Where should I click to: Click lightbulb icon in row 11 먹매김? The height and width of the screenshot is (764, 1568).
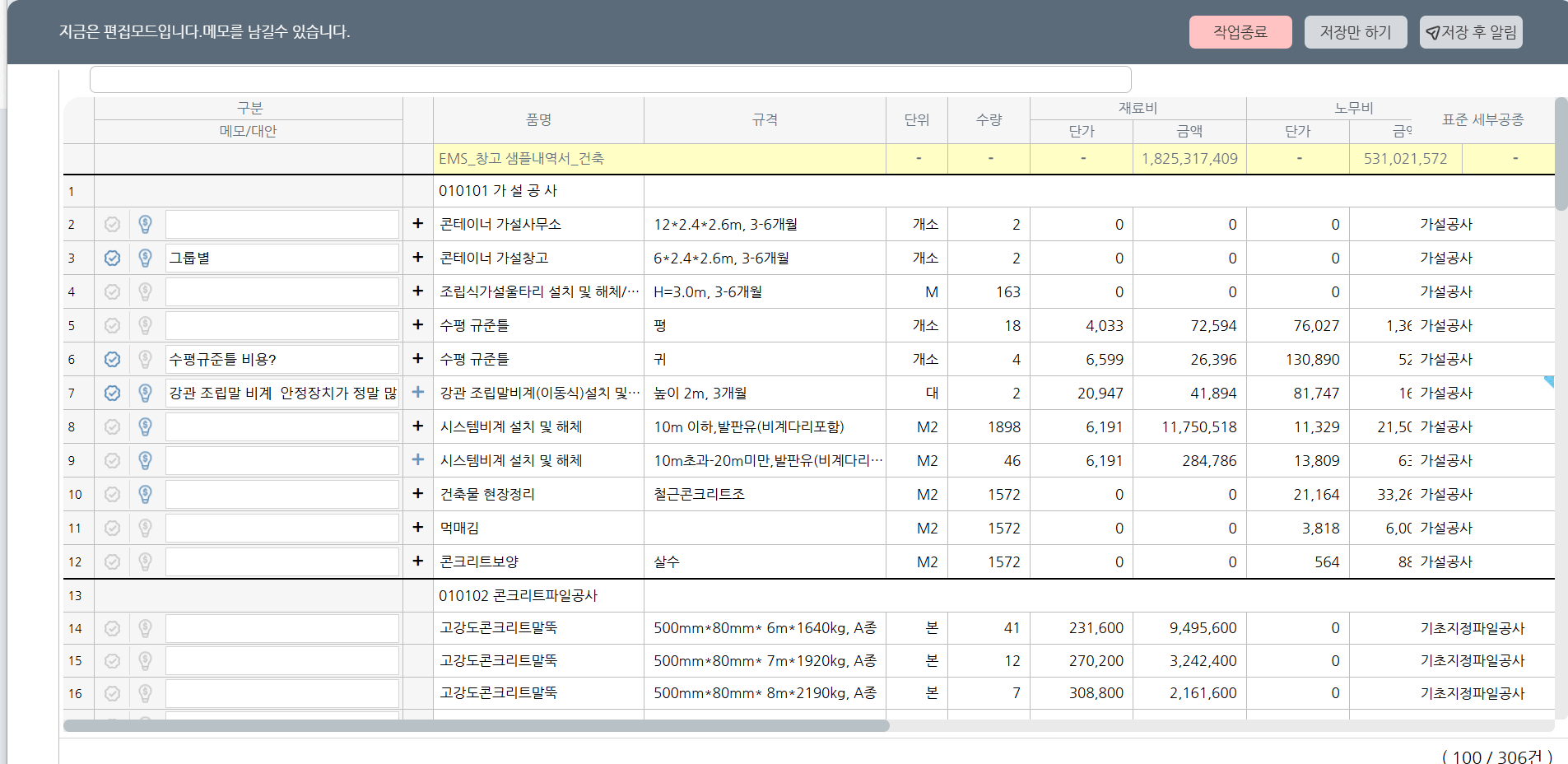pyautogui.click(x=146, y=528)
